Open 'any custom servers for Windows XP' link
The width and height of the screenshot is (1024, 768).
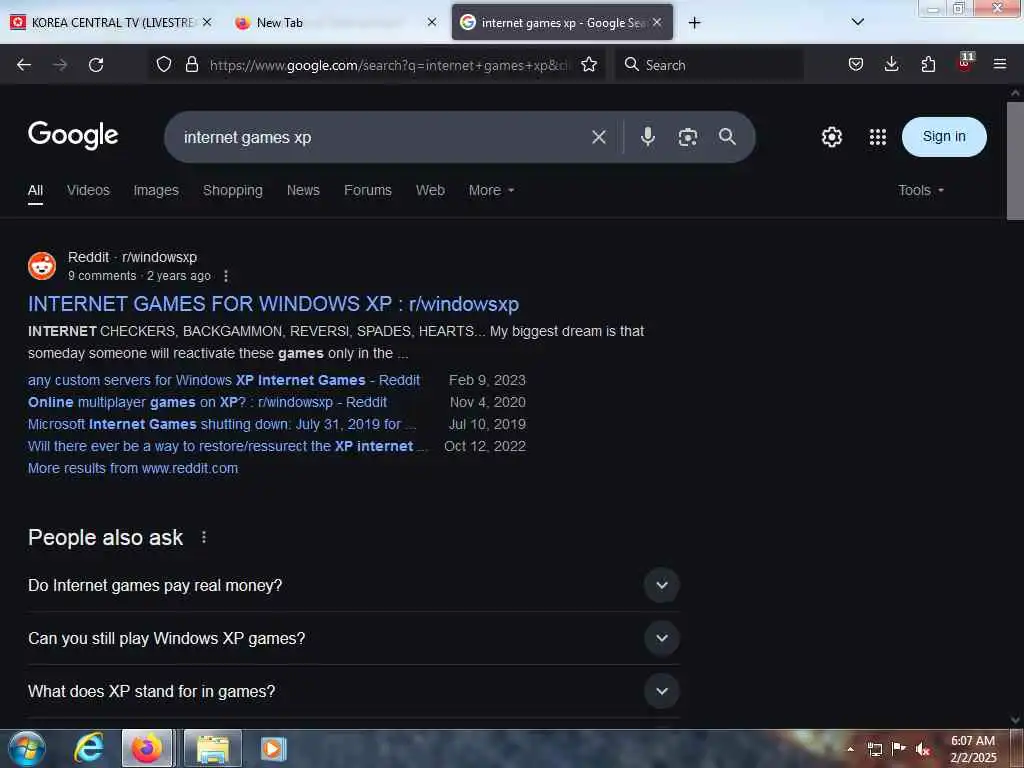pyautogui.click(x=223, y=380)
